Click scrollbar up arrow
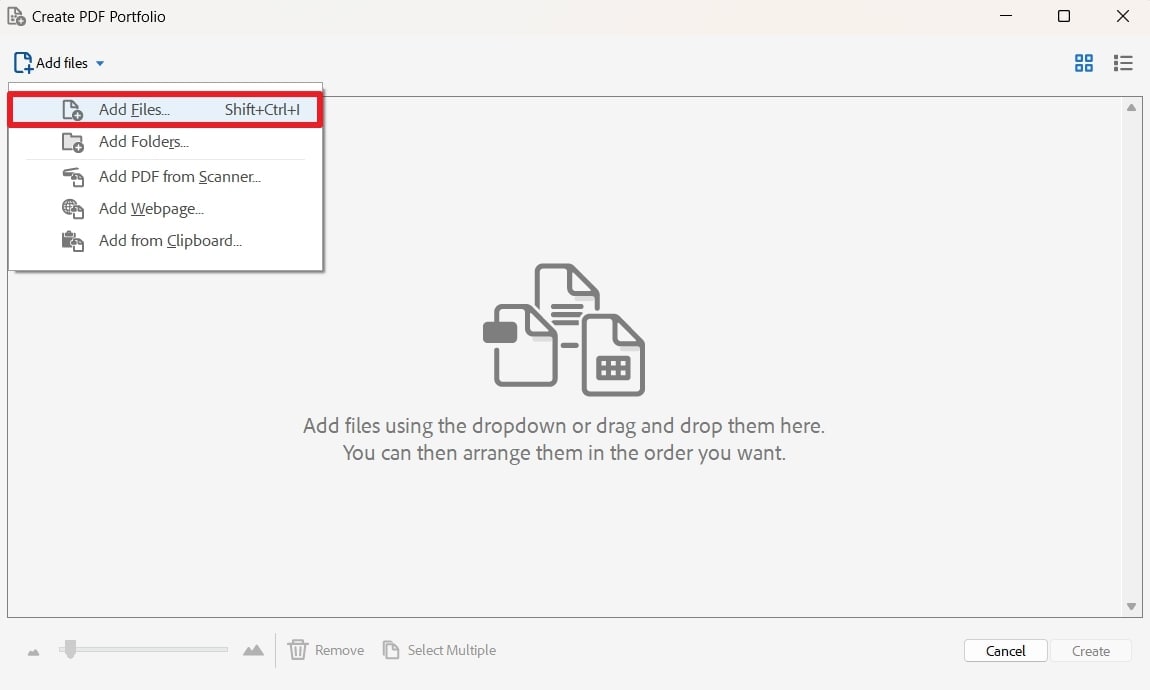 pyautogui.click(x=1131, y=108)
